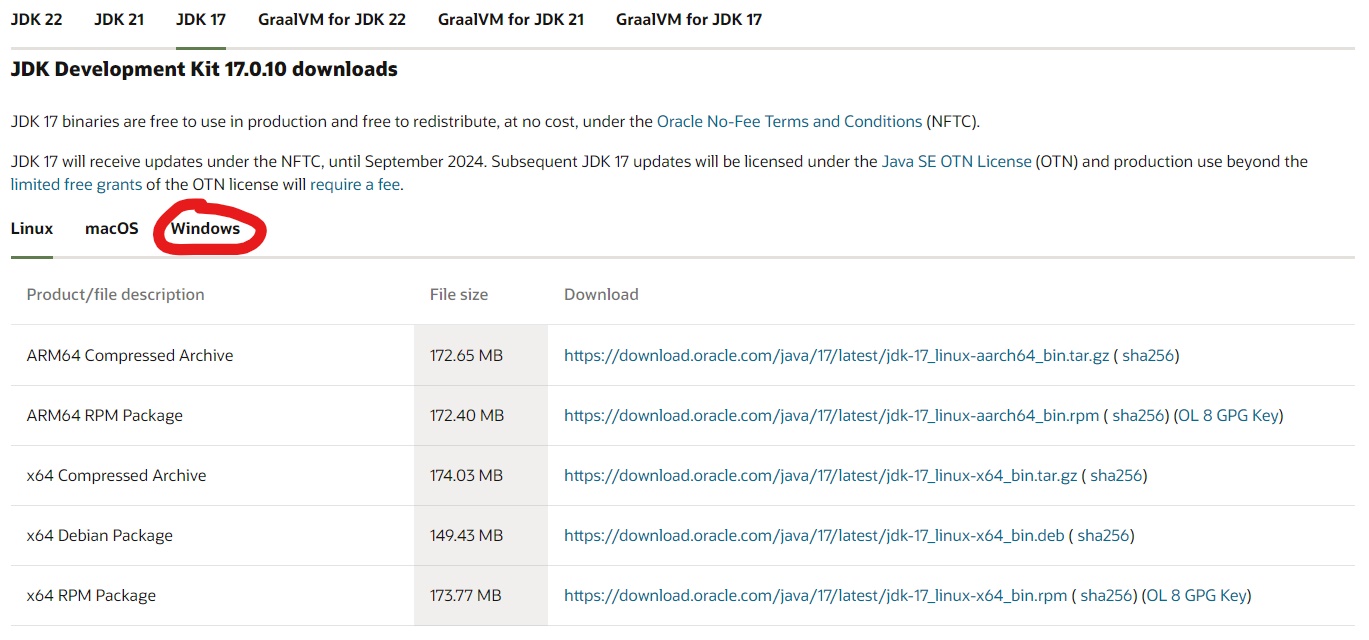
Task: Open Oracle No-Fee Terms and Conditions link
Action: coord(789,121)
